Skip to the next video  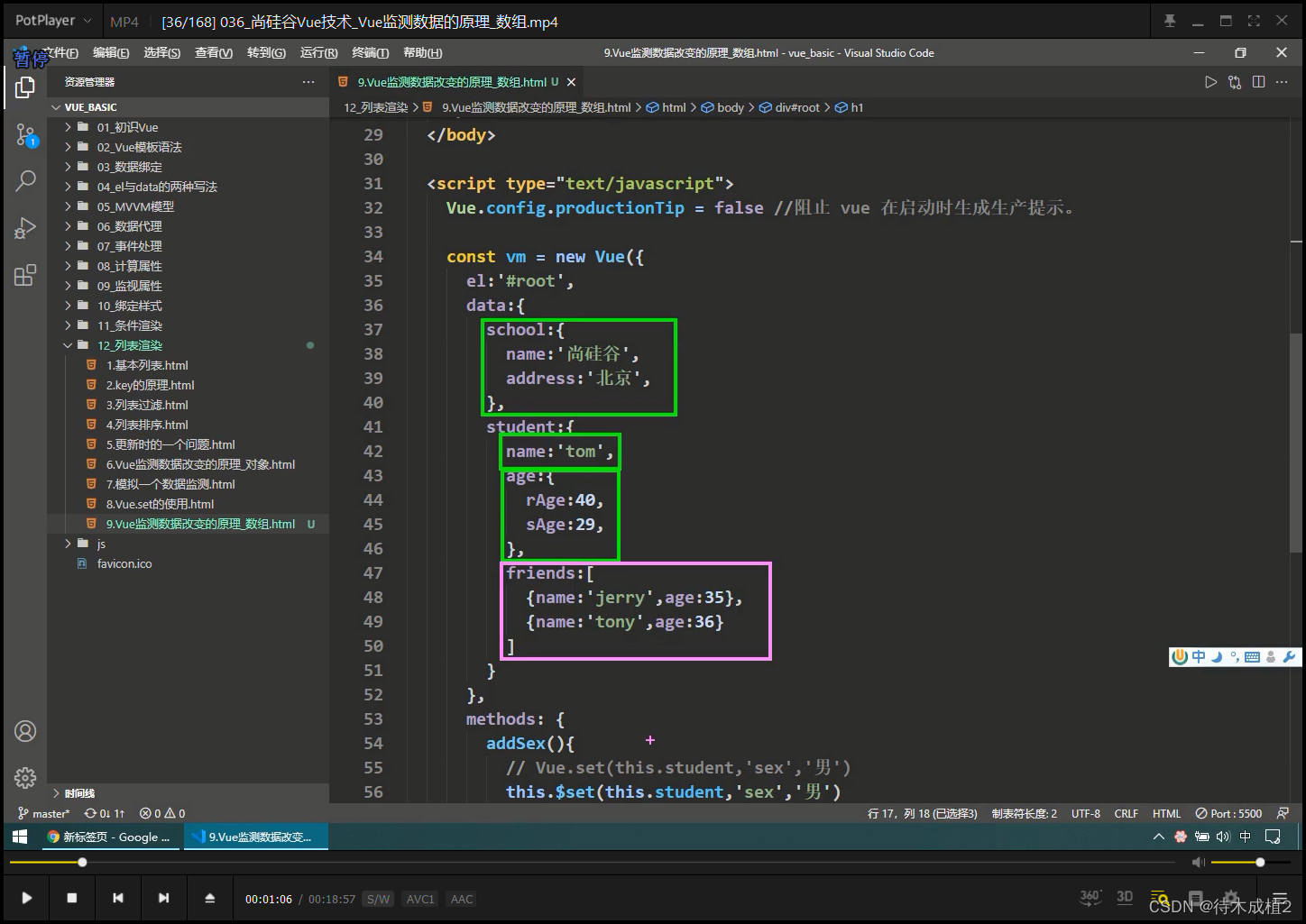[163, 898]
